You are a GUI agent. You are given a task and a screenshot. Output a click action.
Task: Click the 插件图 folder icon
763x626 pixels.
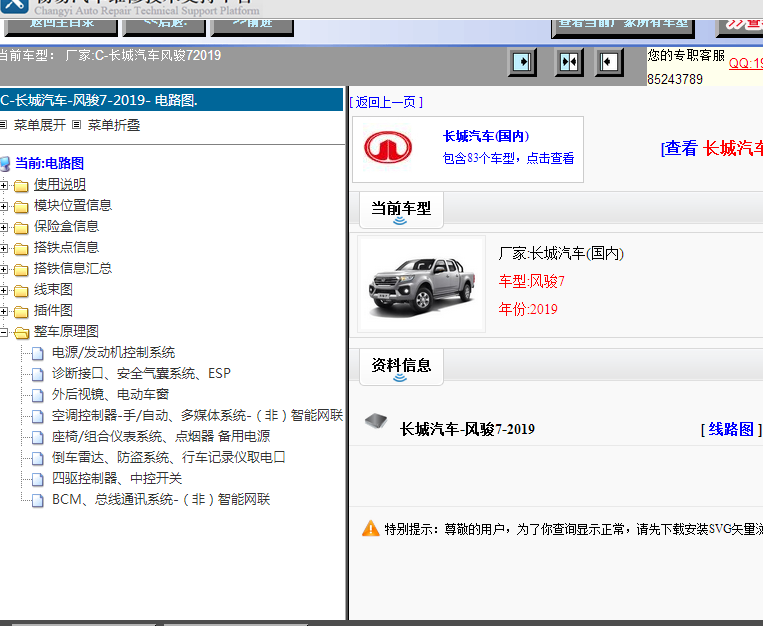point(21,312)
